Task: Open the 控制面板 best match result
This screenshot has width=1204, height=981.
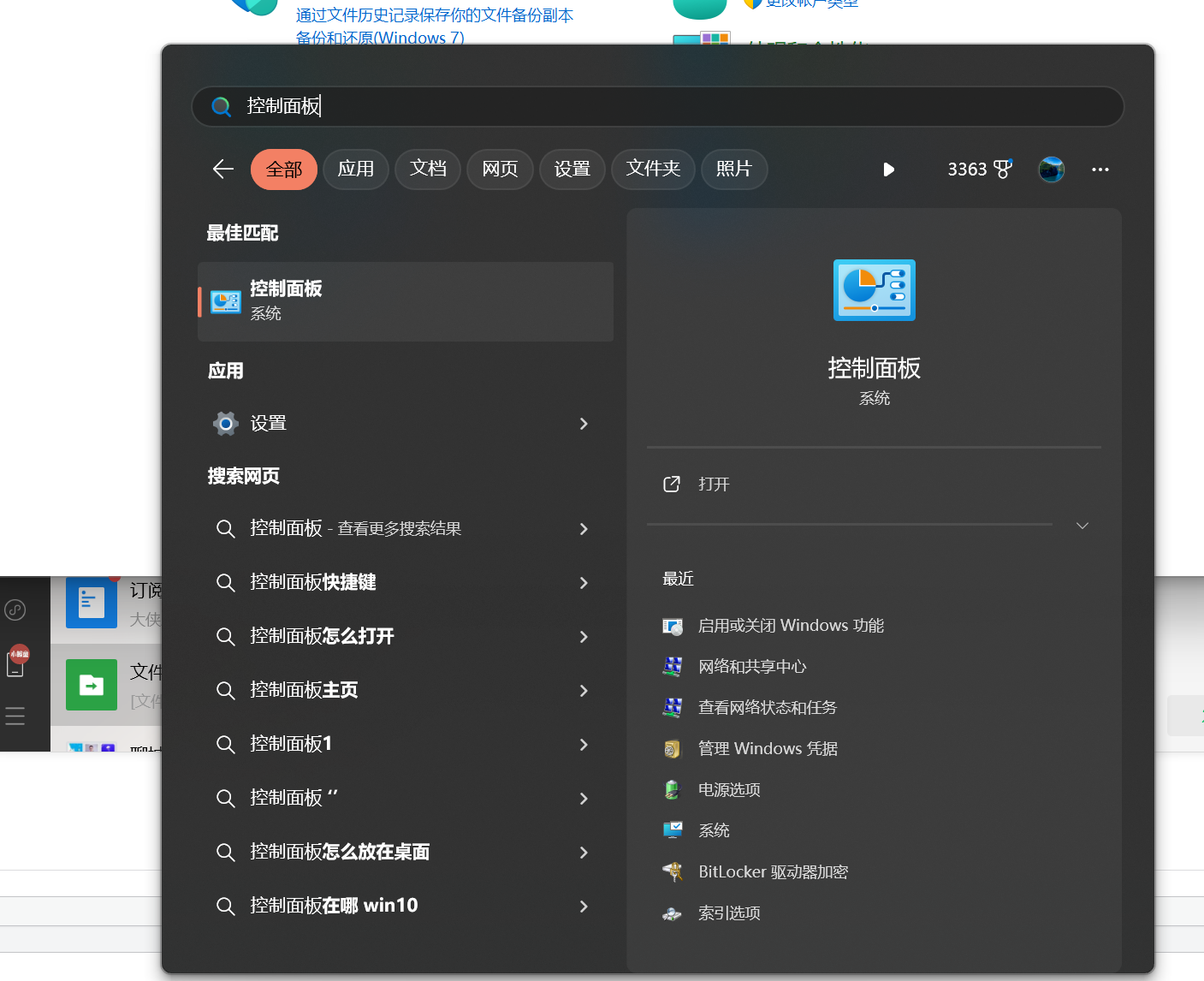Action: [406, 301]
